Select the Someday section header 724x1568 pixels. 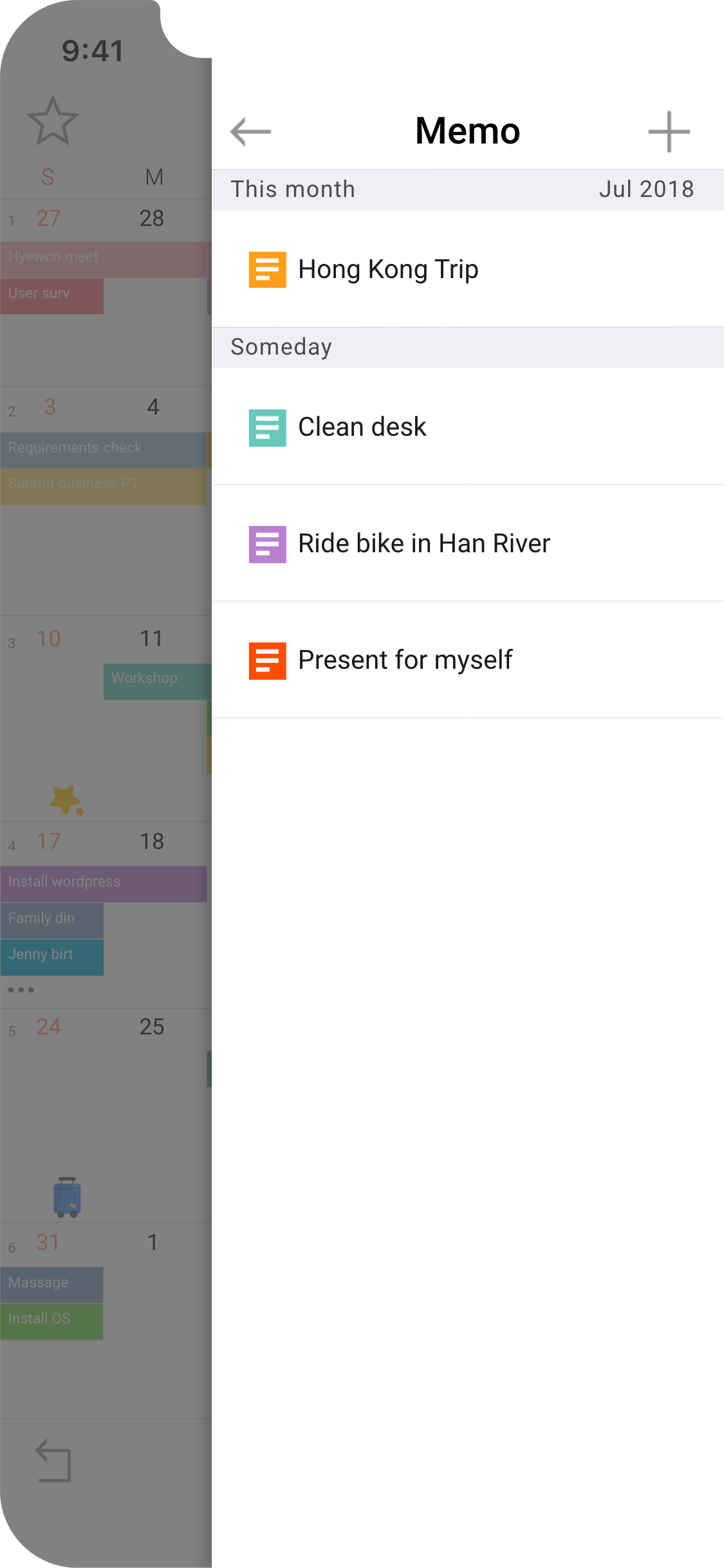click(281, 347)
